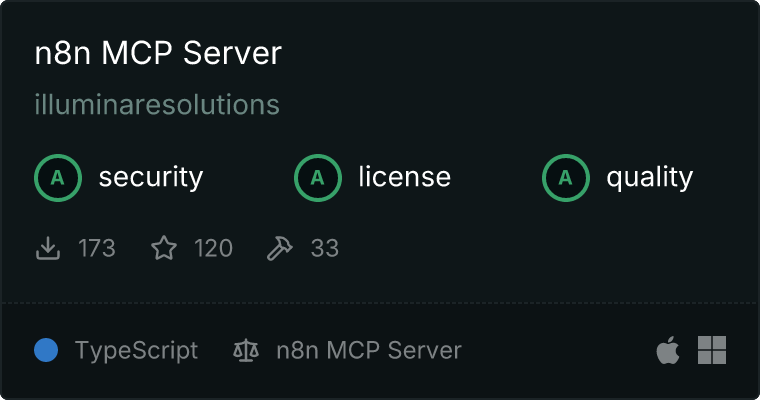Image resolution: width=760 pixels, height=400 pixels.
Task: Click the blue TypeScript language dot
Action: (46, 350)
